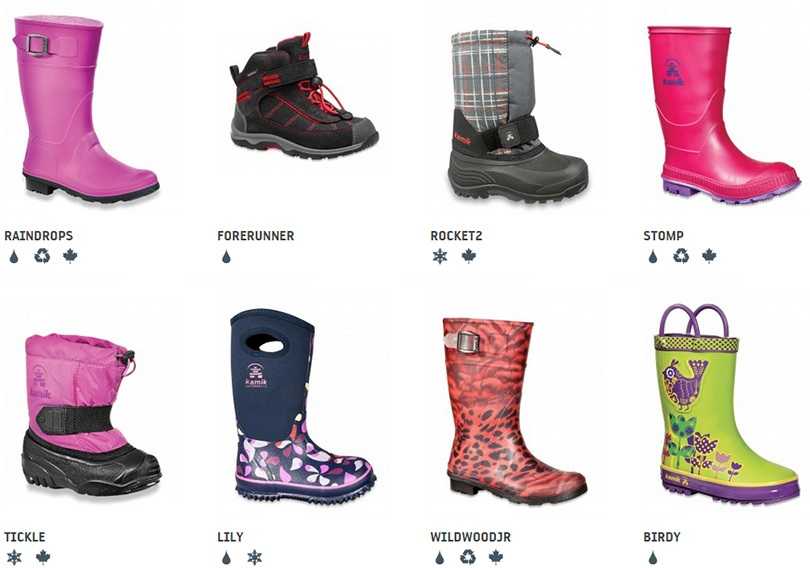
Task: Click the maple leaf icon under WildwoodJr
Action: (x=495, y=557)
